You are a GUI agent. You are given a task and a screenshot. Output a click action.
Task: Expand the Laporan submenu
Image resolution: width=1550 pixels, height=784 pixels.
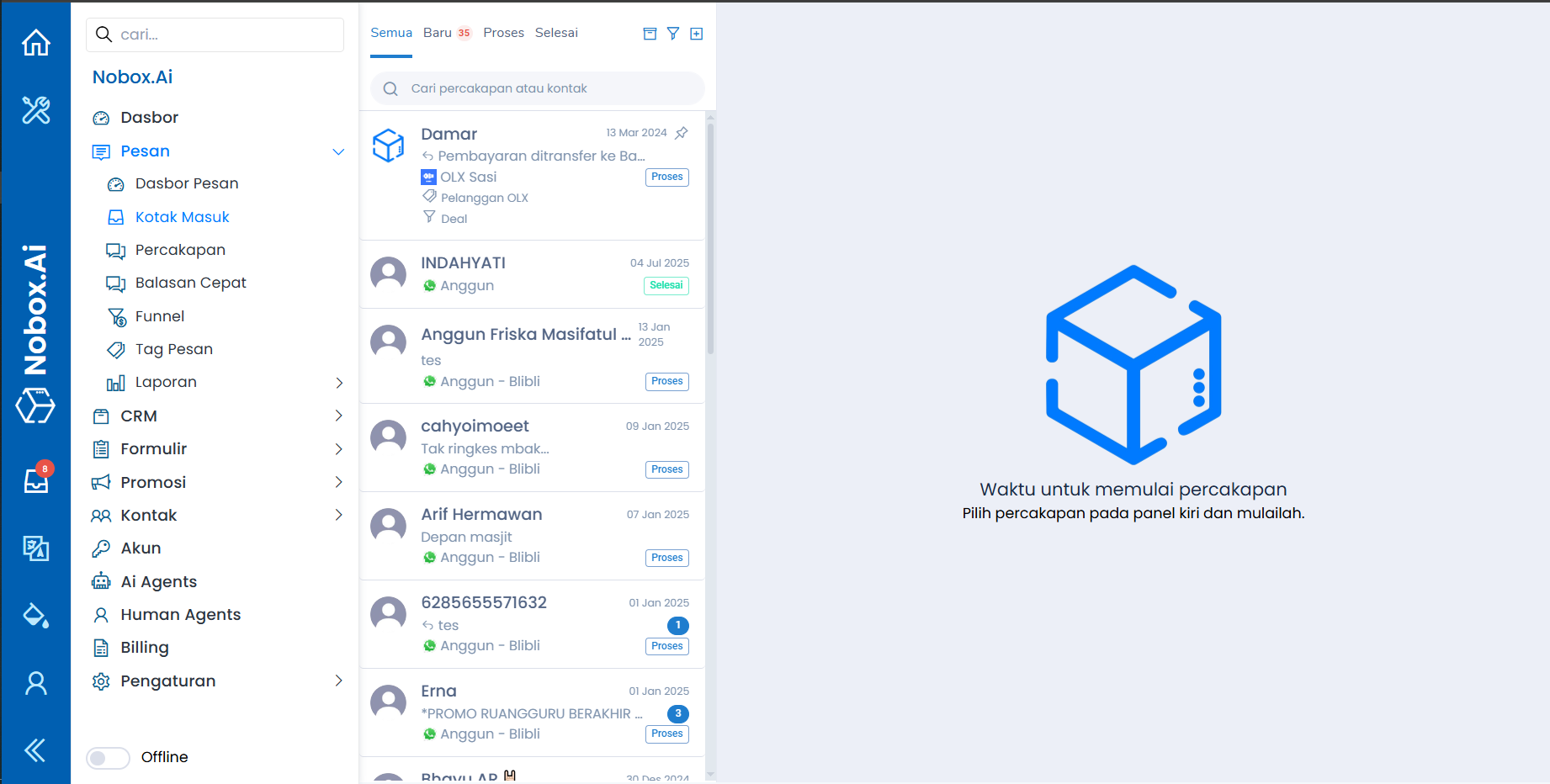(x=338, y=383)
